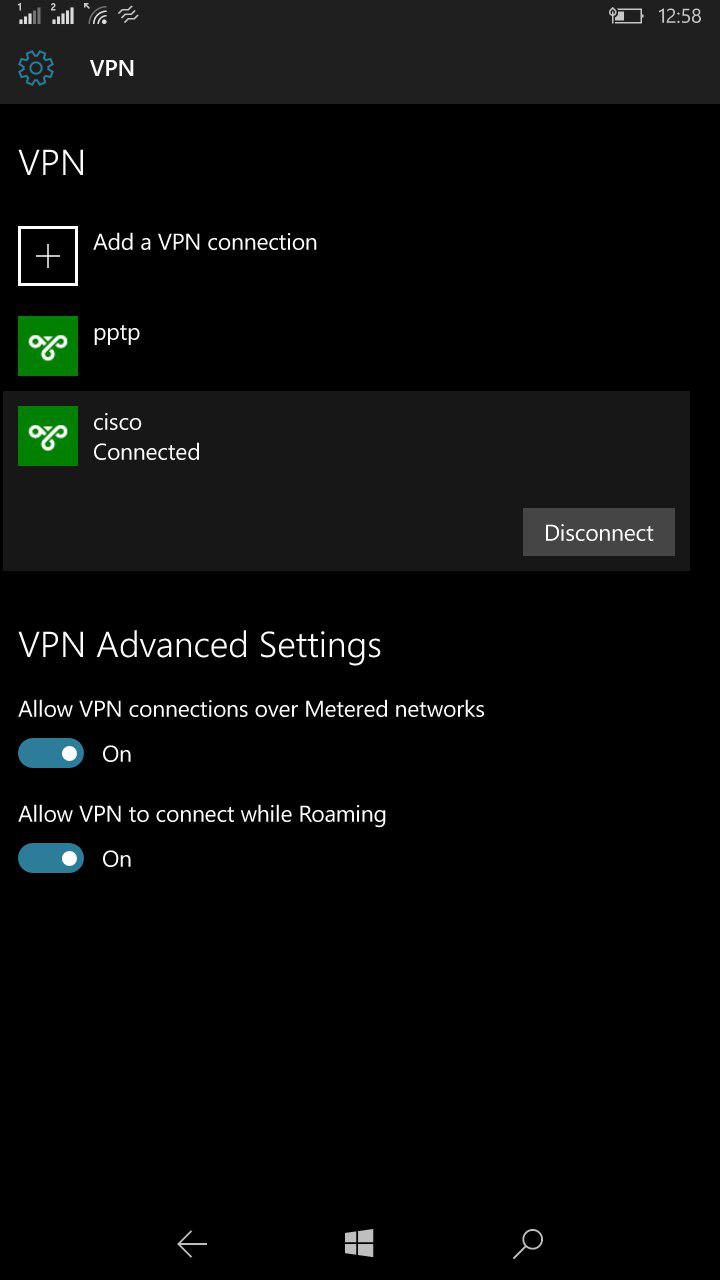The height and width of the screenshot is (1280, 720).
Task: Tap the Wi-Fi status icon
Action: tap(97, 15)
